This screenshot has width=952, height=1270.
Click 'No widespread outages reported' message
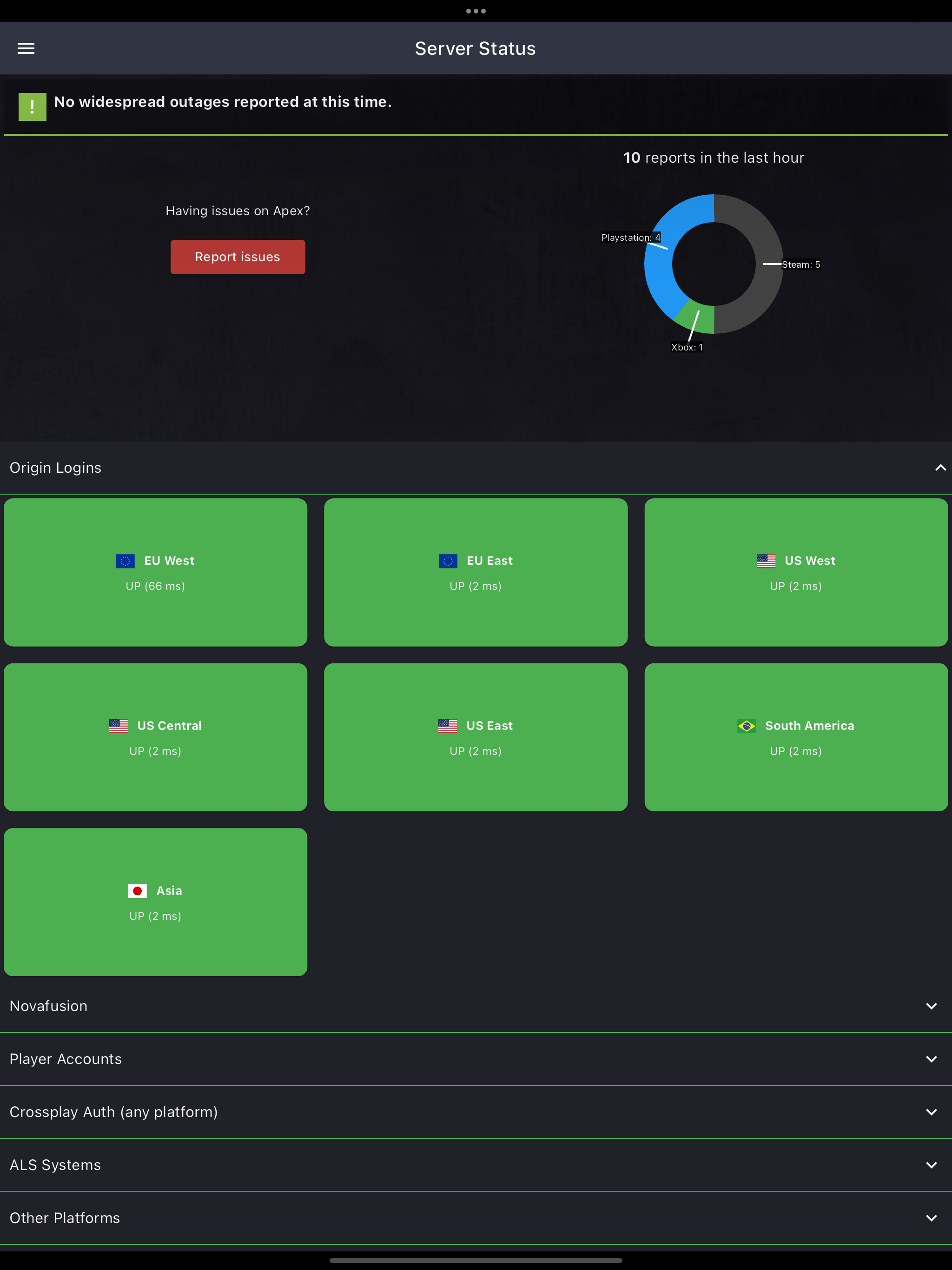(x=223, y=102)
